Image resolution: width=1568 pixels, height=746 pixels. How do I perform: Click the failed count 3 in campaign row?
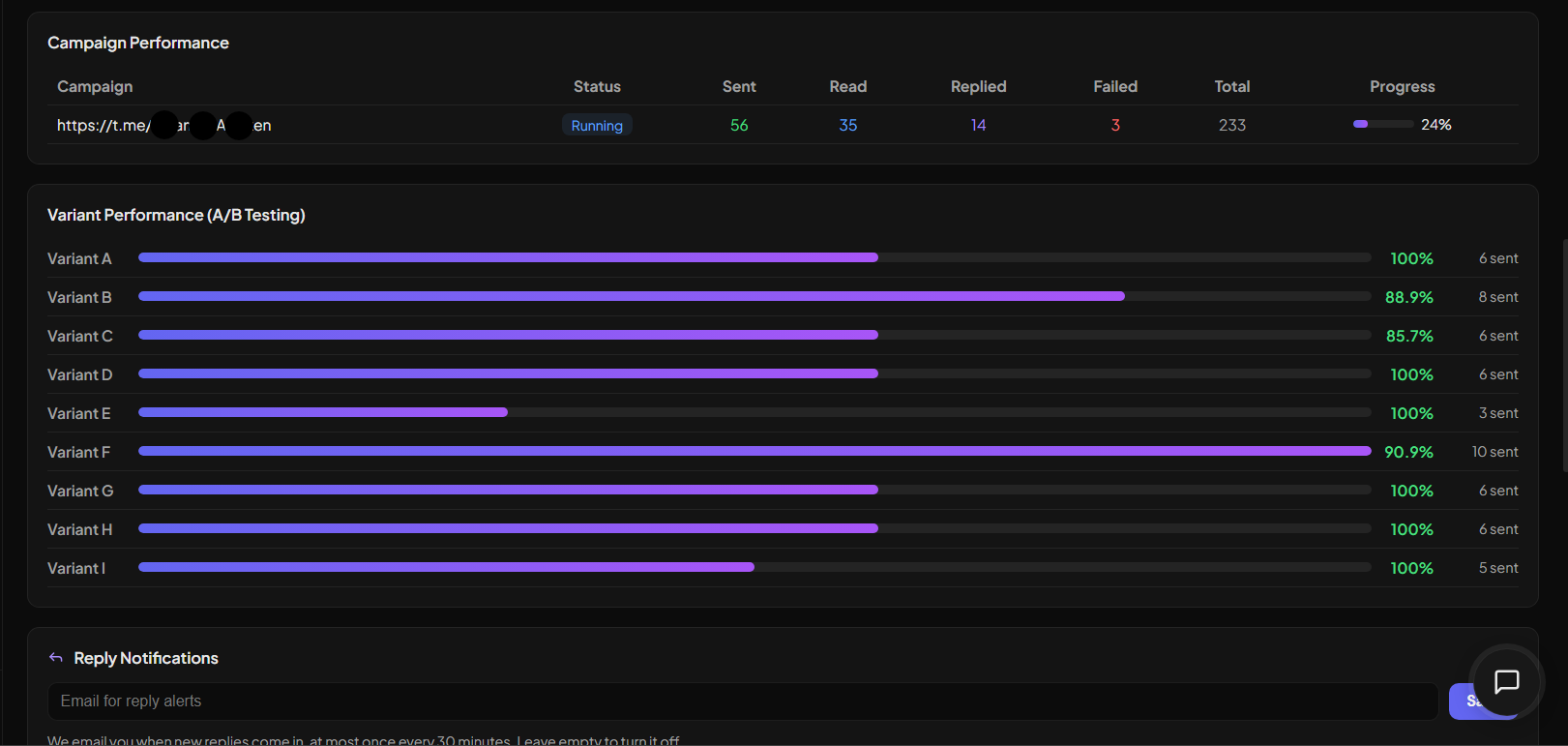pyautogui.click(x=1115, y=125)
